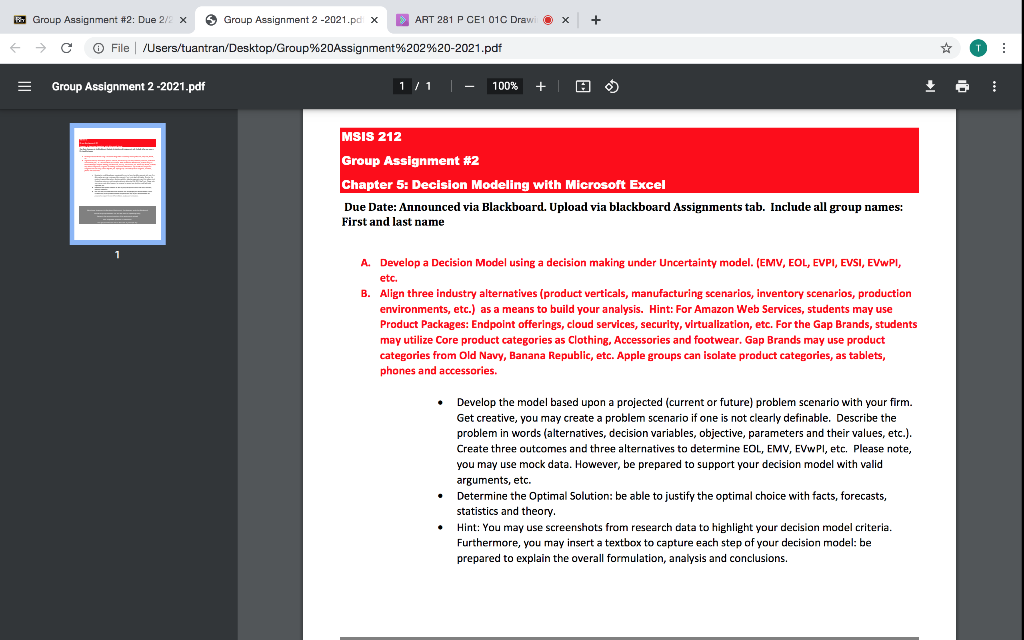Reload the current page

[x=67, y=46]
